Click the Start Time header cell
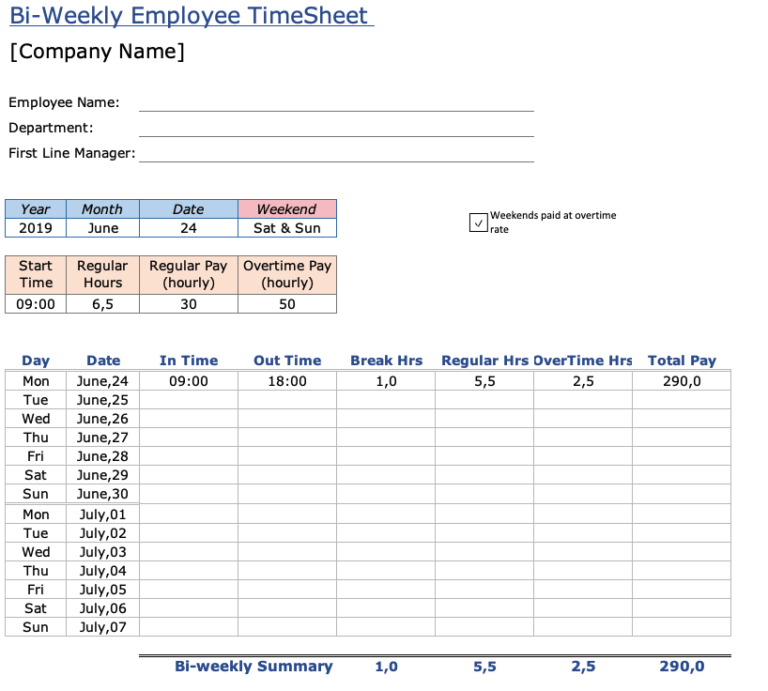The height and width of the screenshot is (691, 768). pos(36,275)
